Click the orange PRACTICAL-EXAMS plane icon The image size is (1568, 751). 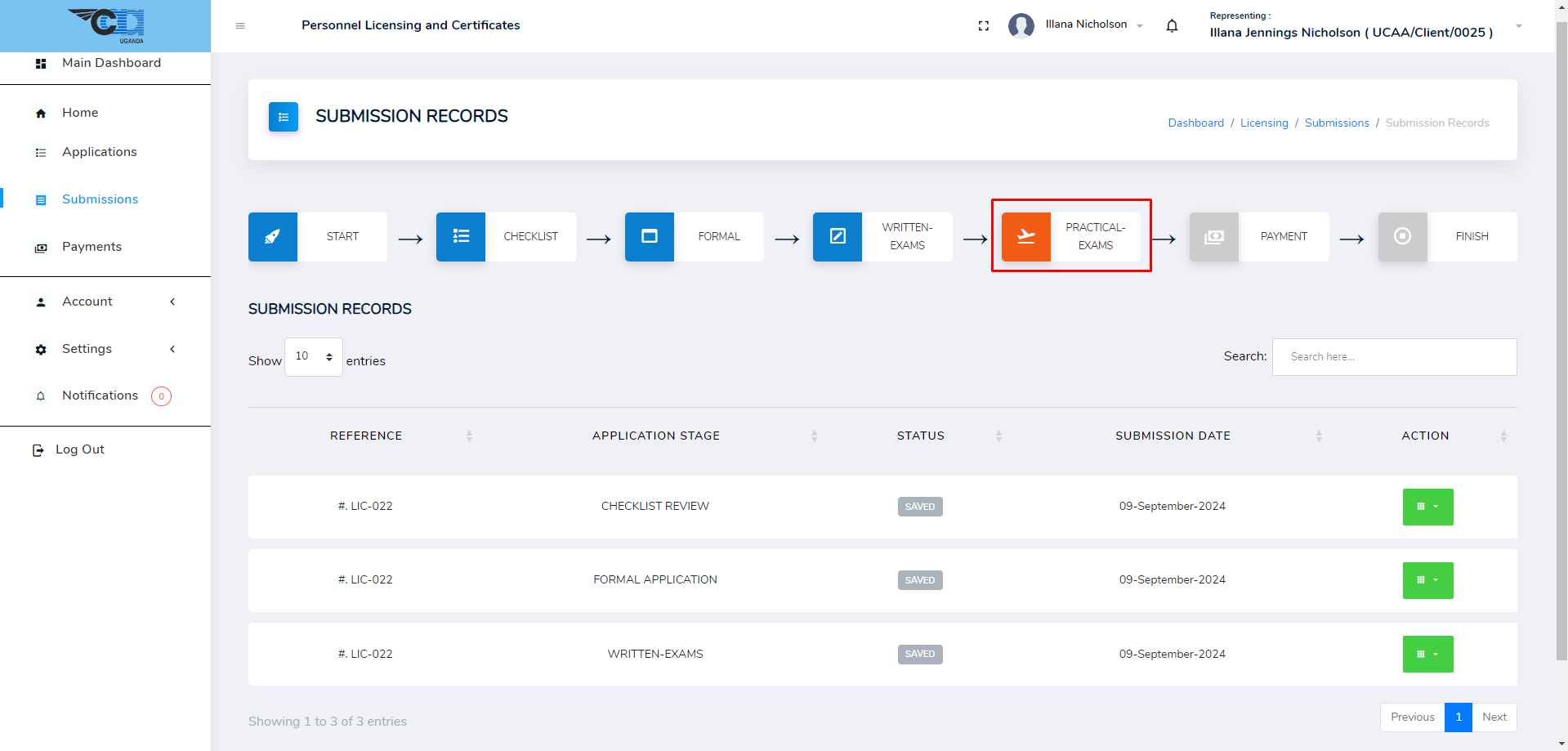[x=1025, y=236]
